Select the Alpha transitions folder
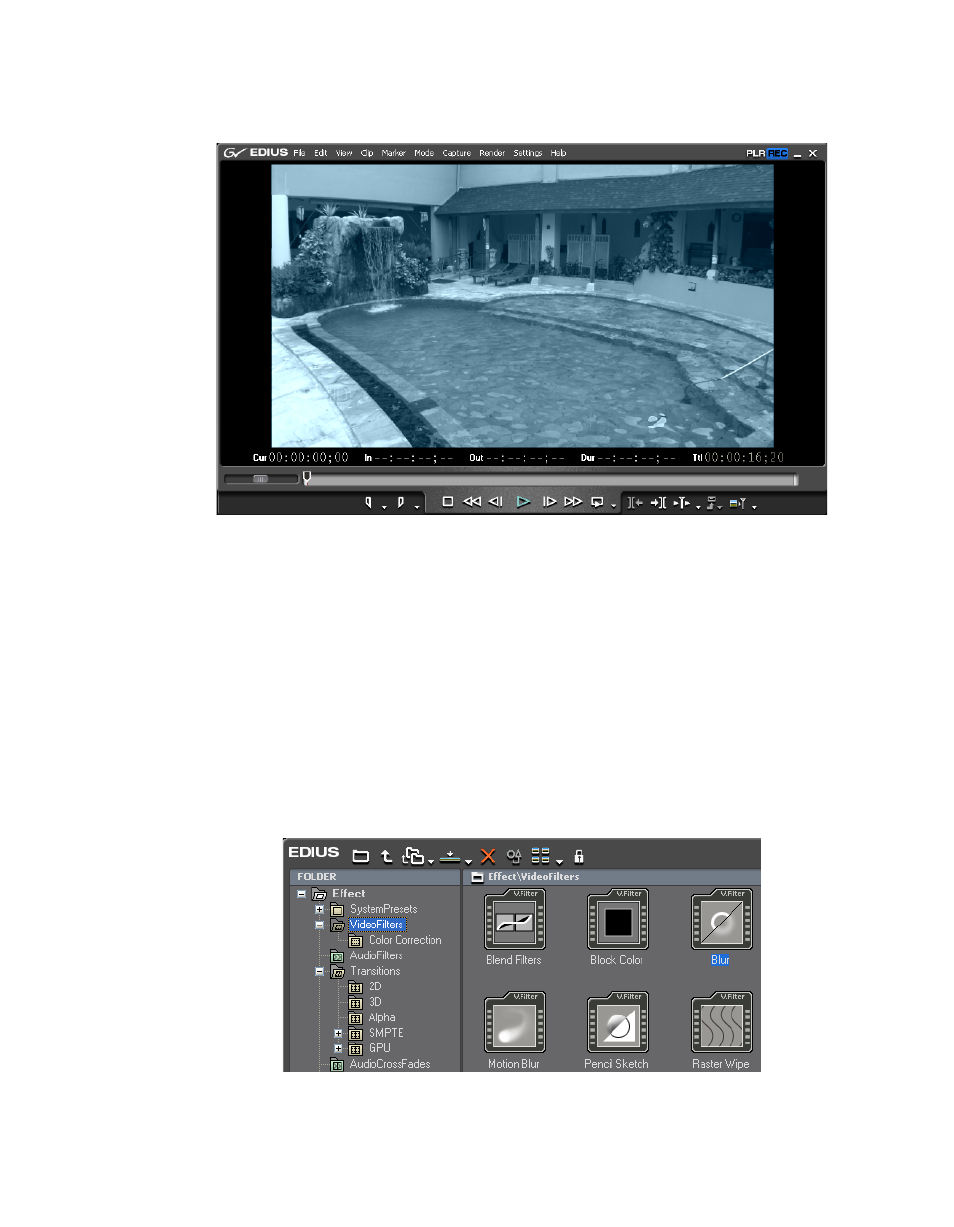This screenshot has width=954, height=1227. [x=381, y=1018]
